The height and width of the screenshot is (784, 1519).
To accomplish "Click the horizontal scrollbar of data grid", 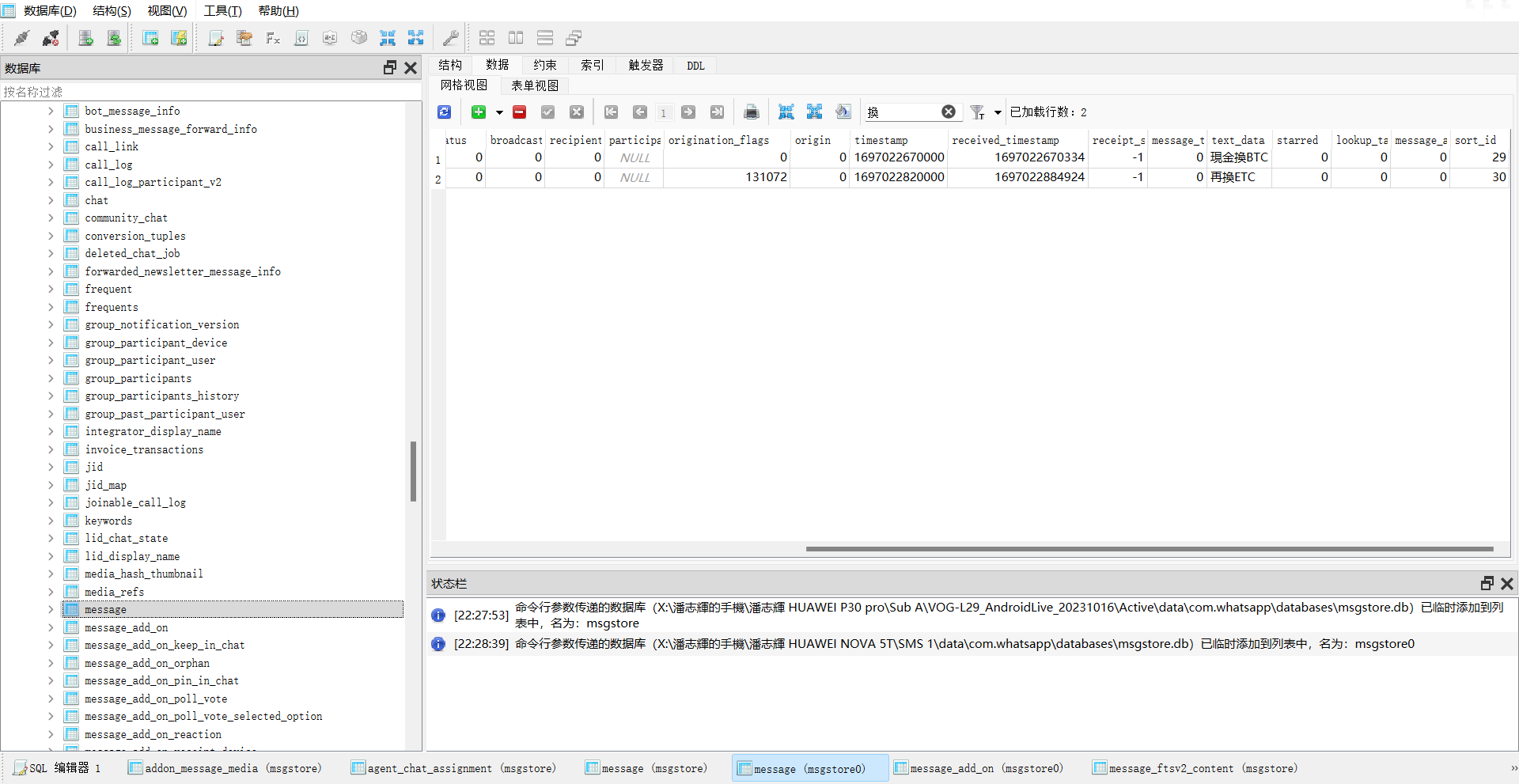I will pyautogui.click(x=1150, y=548).
